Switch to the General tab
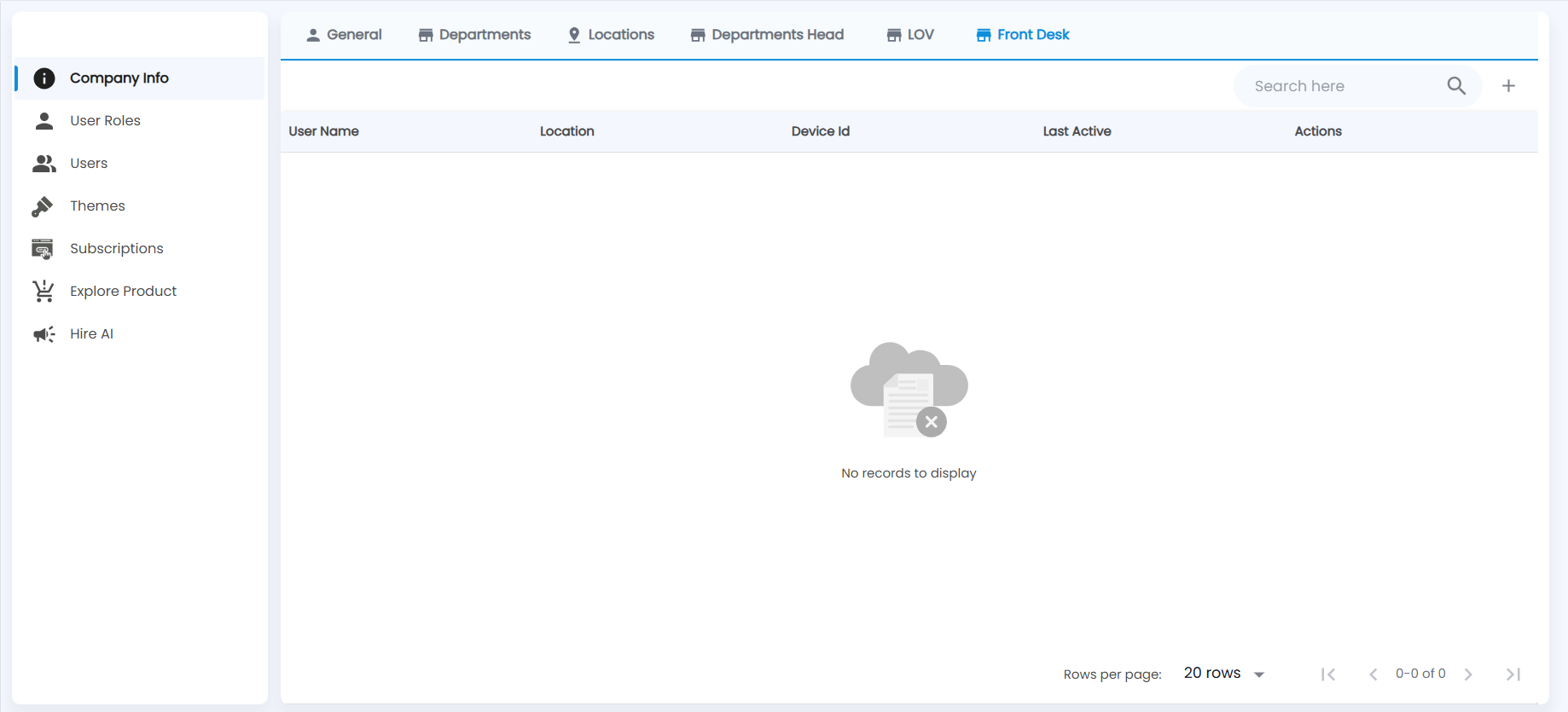Viewport: 1568px width, 712px height. (x=344, y=35)
